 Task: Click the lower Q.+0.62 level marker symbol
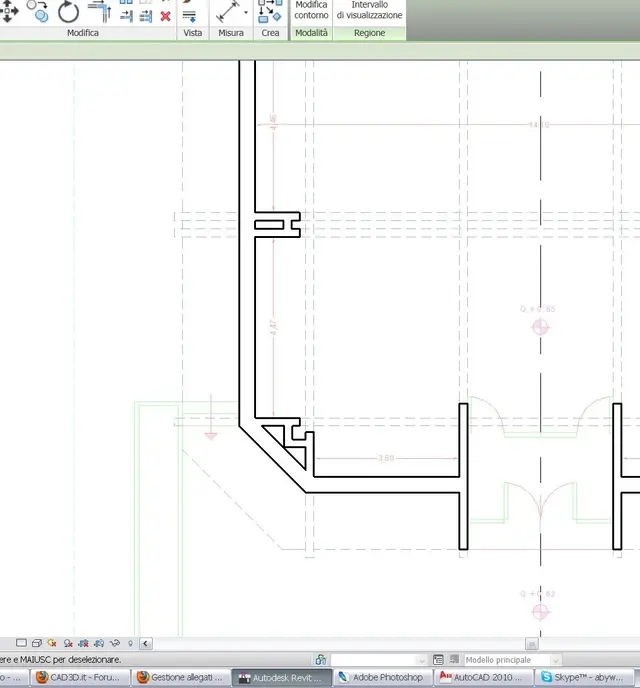[540, 612]
